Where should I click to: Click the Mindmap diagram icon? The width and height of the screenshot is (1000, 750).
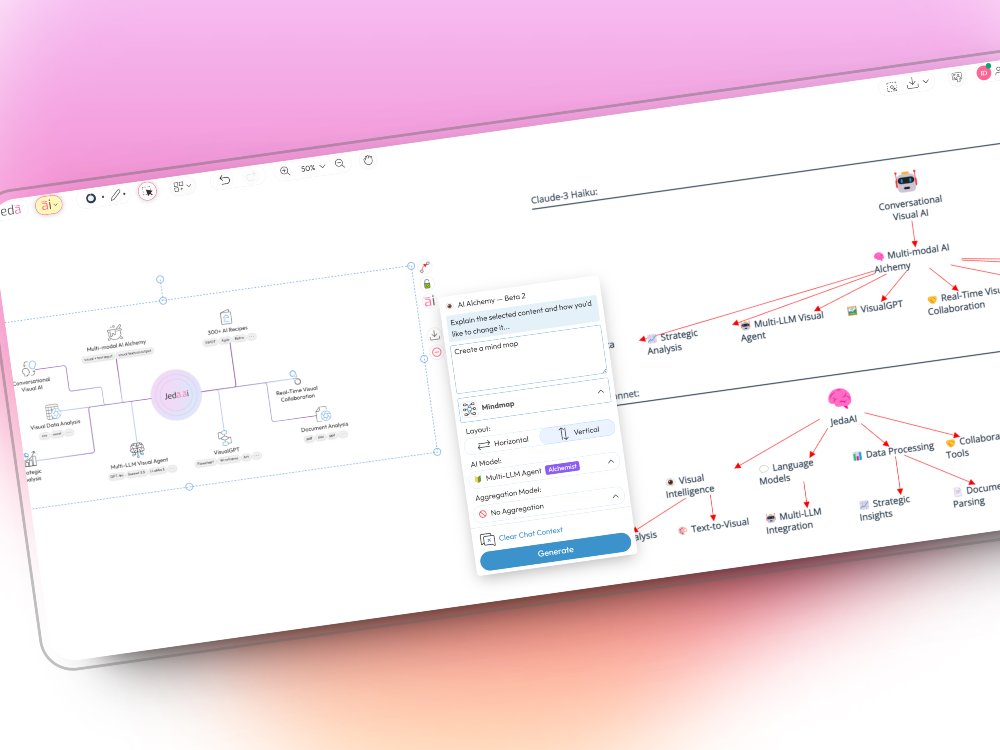[x=469, y=409]
